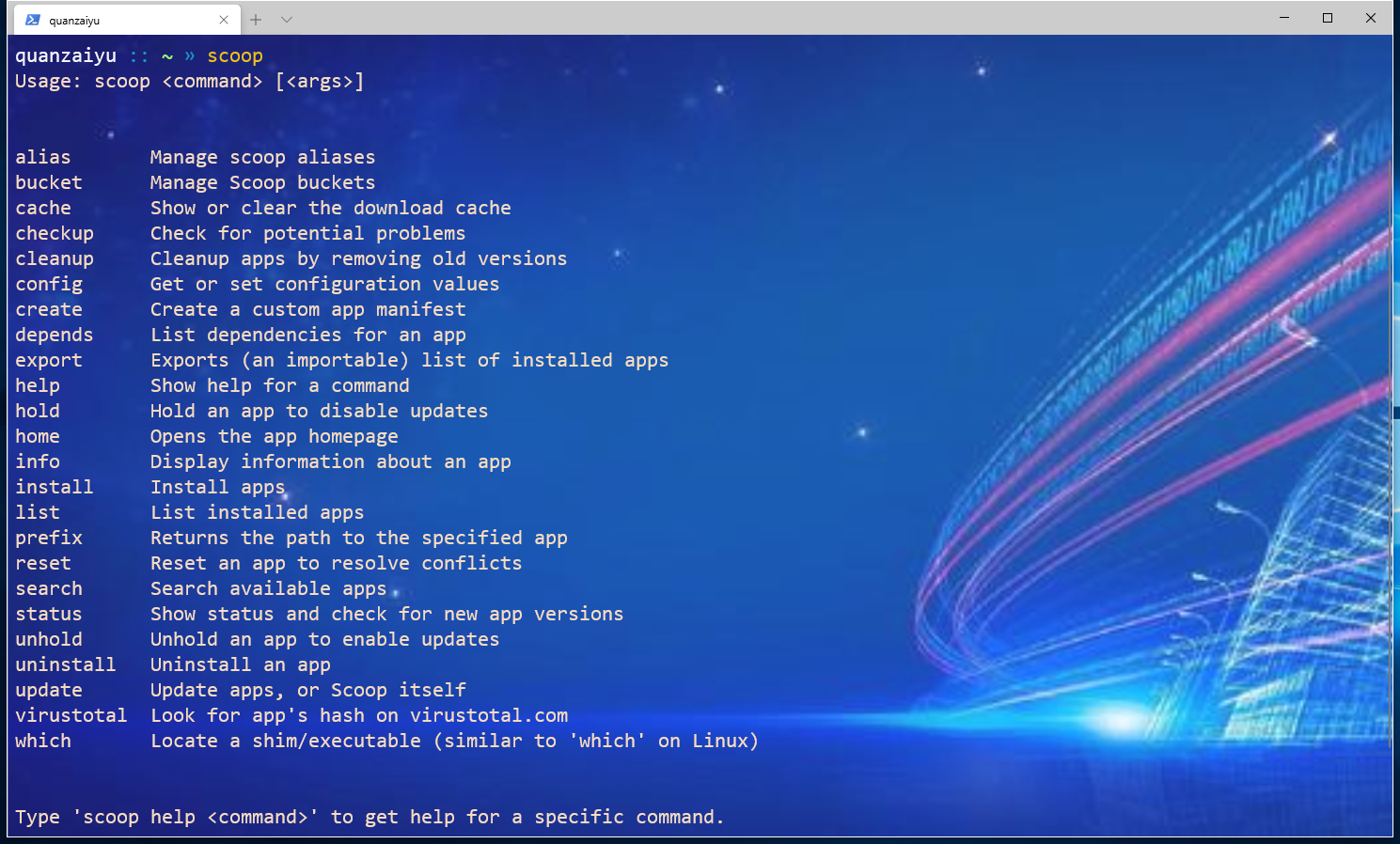Maximize the terminal window
This screenshot has height=844, width=1400.
[x=1328, y=18]
